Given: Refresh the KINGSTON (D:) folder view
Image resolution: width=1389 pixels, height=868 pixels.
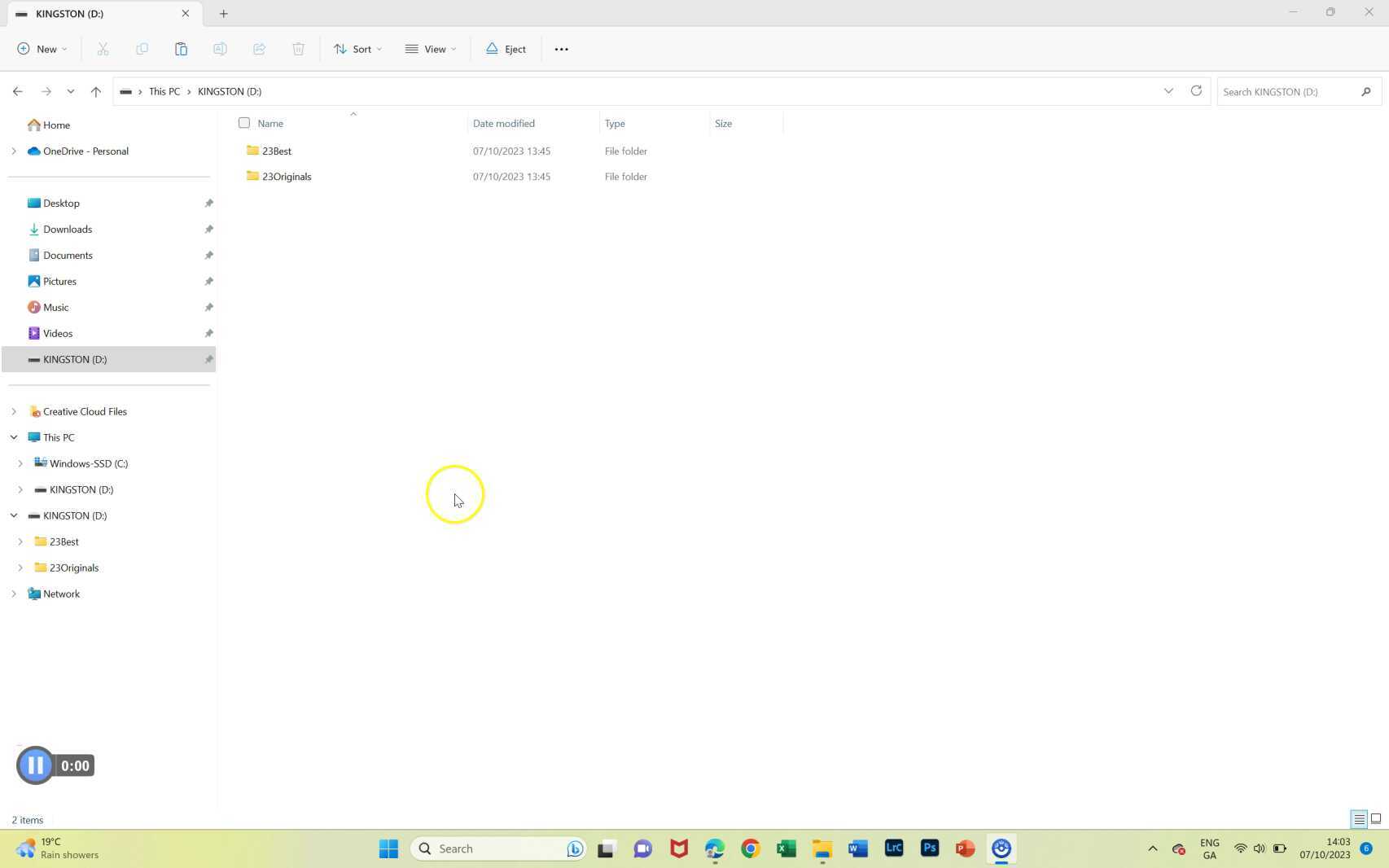Looking at the screenshot, I should click(x=1196, y=91).
